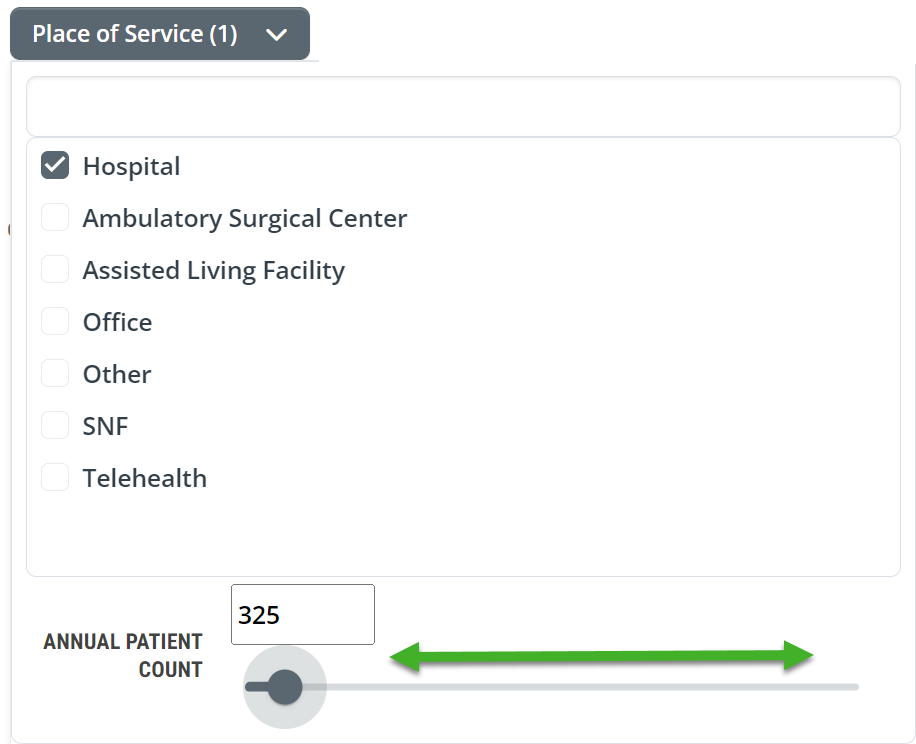
Task: Tick the Office checkbox
Action: coord(55,321)
